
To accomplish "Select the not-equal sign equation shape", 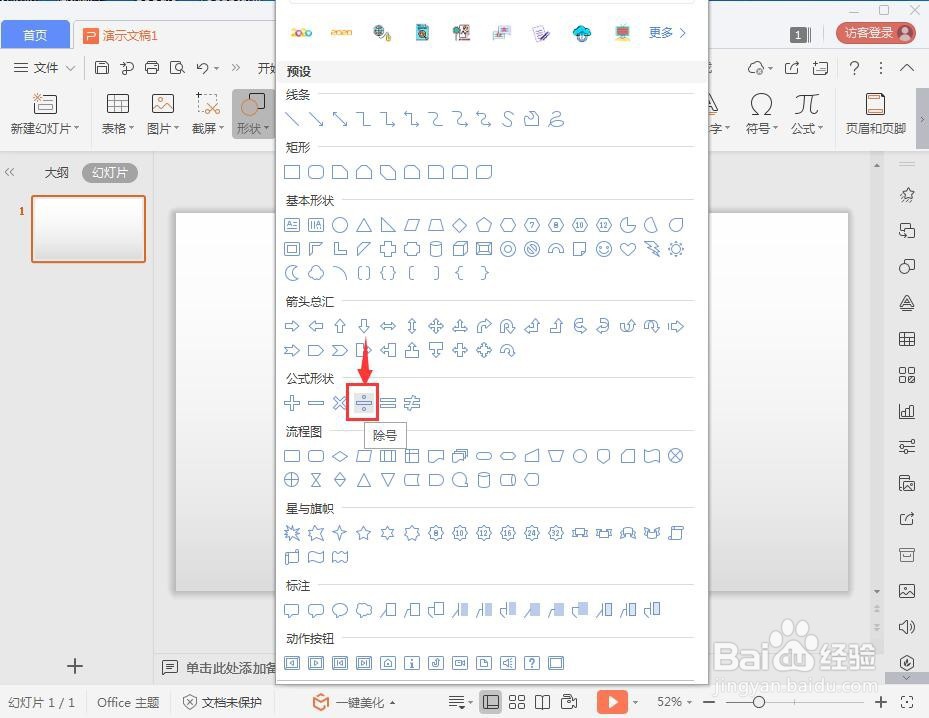I will (x=412, y=403).
